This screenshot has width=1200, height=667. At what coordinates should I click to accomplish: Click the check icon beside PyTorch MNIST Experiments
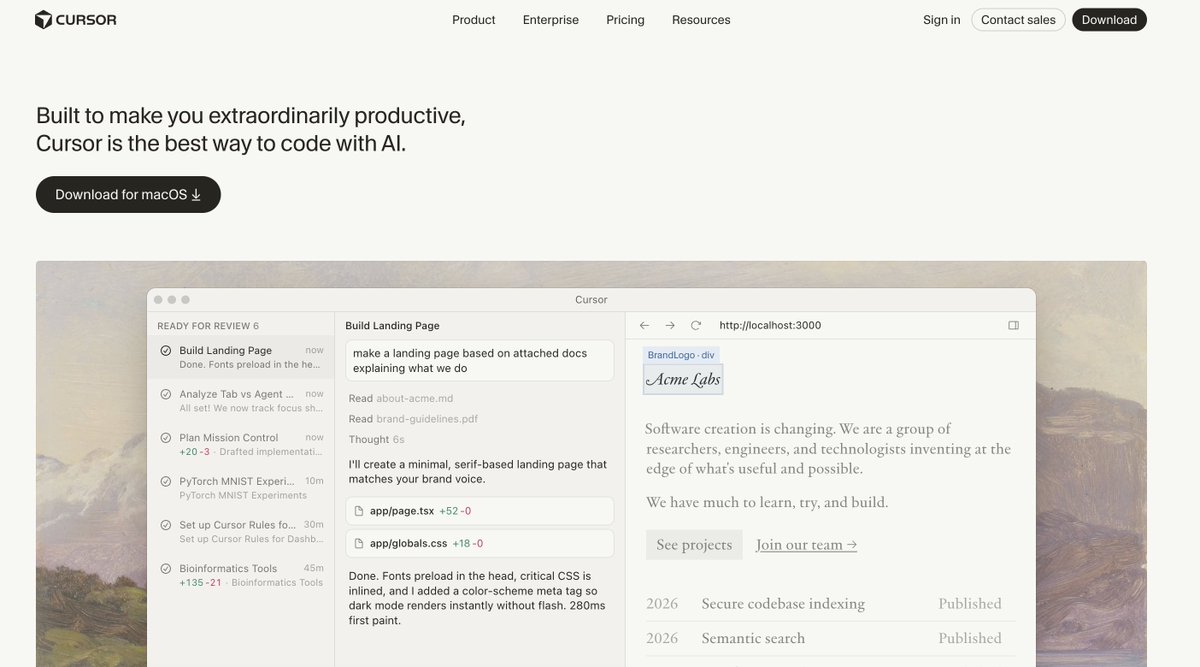pyautogui.click(x=165, y=481)
